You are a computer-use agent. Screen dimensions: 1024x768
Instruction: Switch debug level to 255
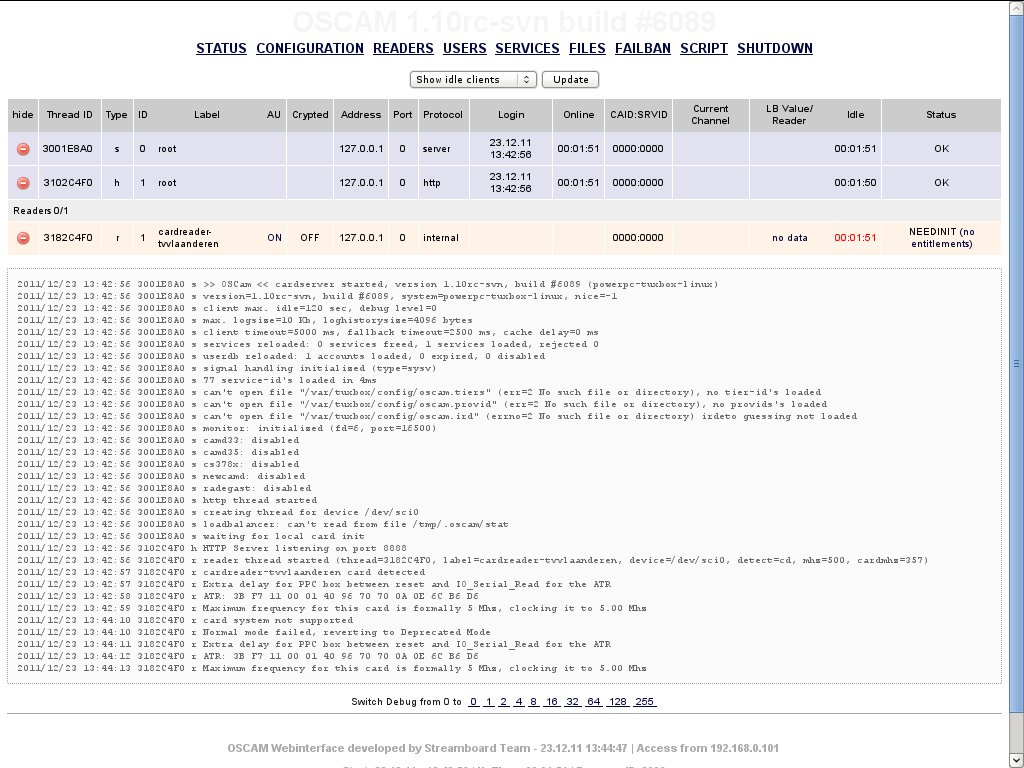pyautogui.click(x=645, y=702)
